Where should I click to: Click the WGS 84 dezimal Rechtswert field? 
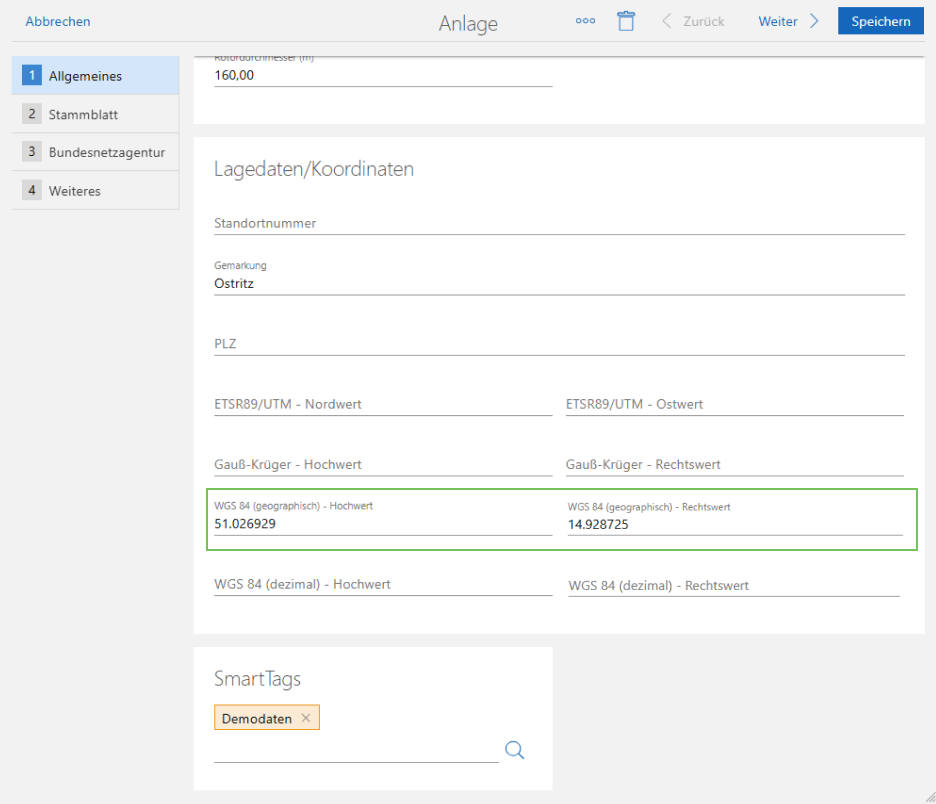734,585
